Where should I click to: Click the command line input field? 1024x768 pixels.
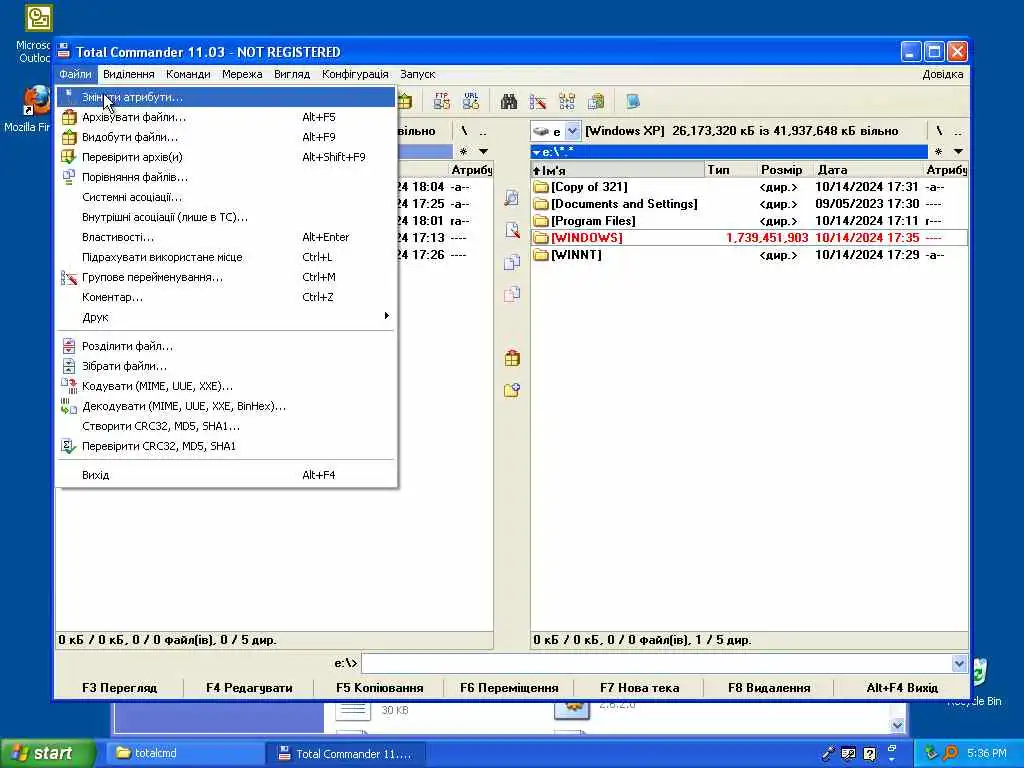tap(656, 664)
